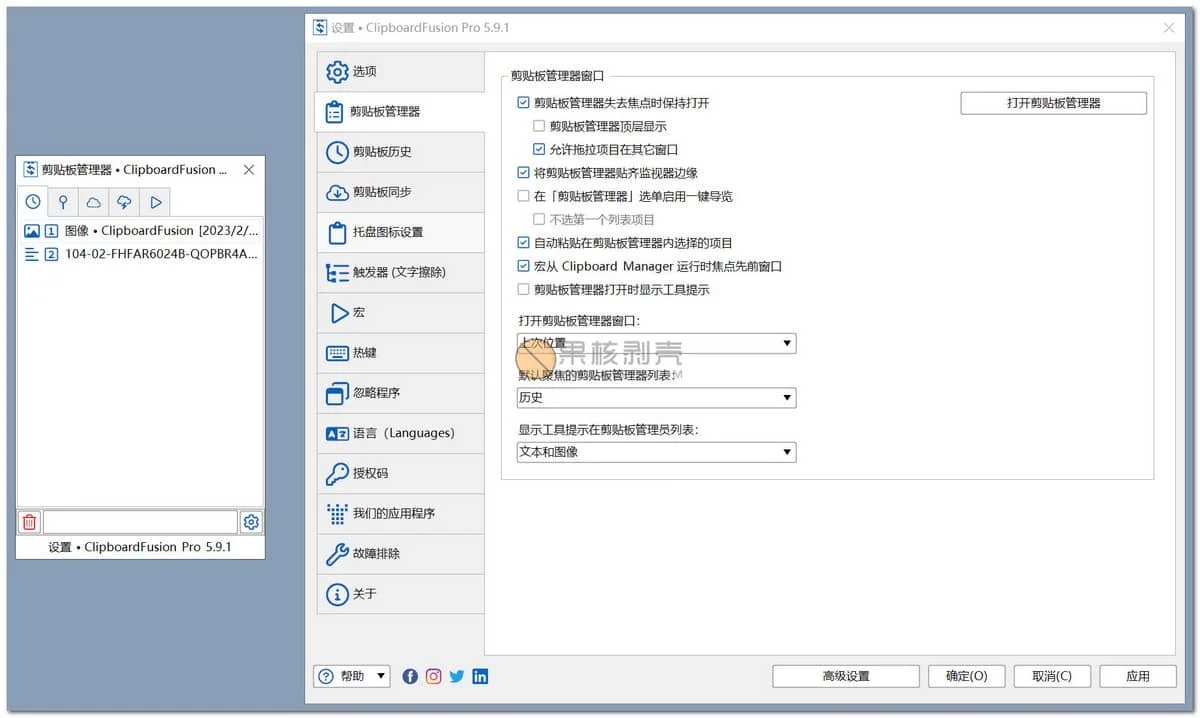Open the gear icon beside the search box
This screenshot has height=718, width=1200.
click(x=251, y=521)
